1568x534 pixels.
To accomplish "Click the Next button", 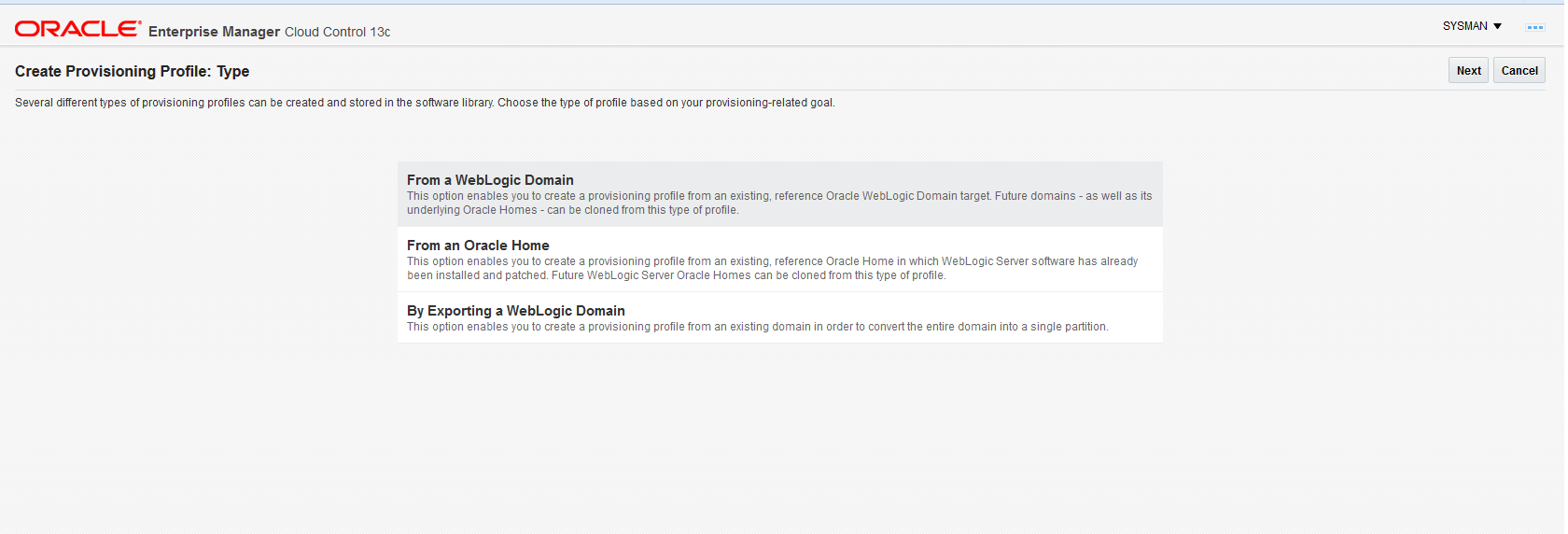I will [1468, 71].
